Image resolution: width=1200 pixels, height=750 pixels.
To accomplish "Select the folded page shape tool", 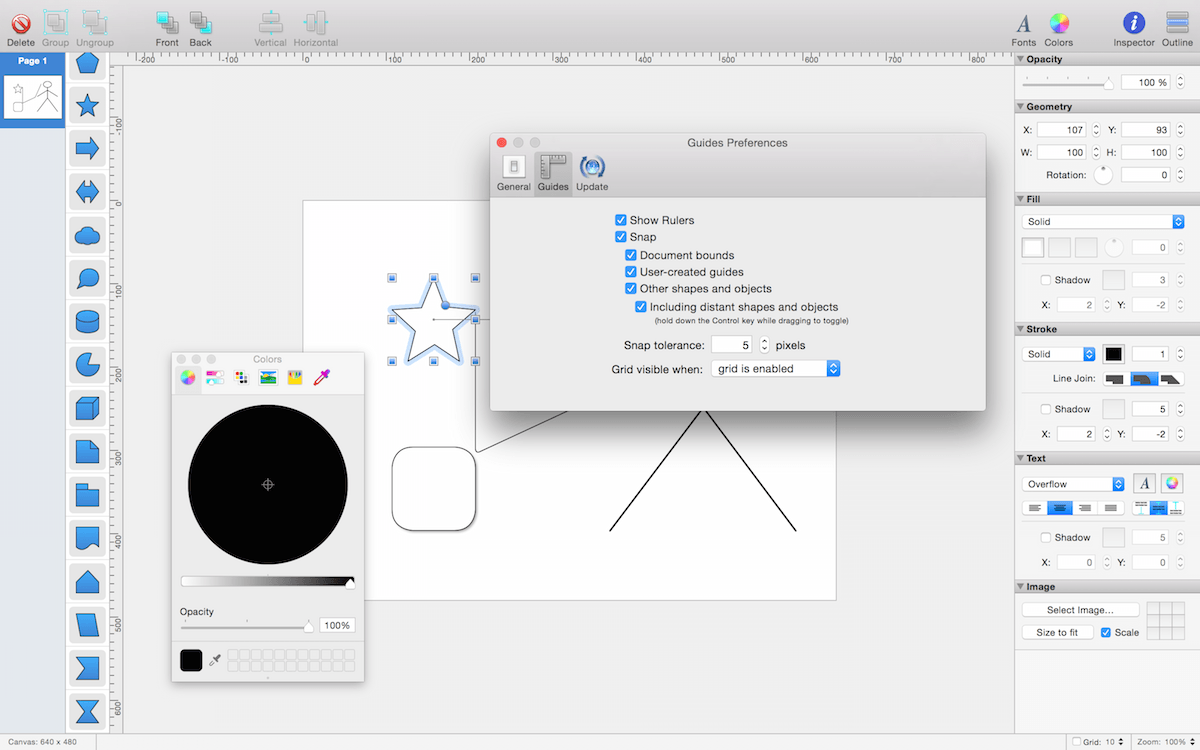I will [88, 451].
